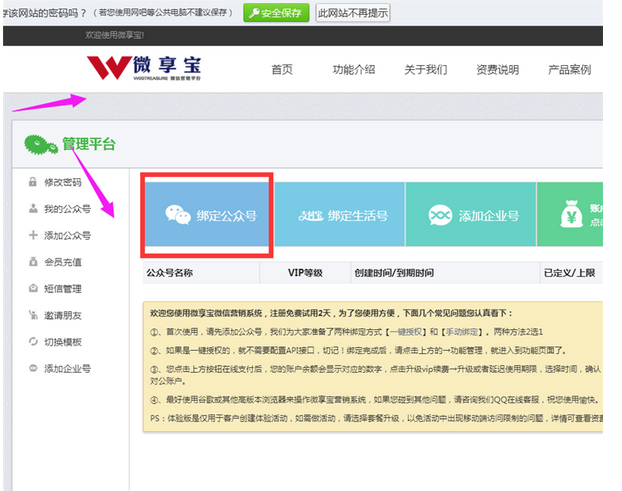Click the round icon on 添加企业号 tile
This screenshot has height=491, width=622.
[x=440, y=215]
